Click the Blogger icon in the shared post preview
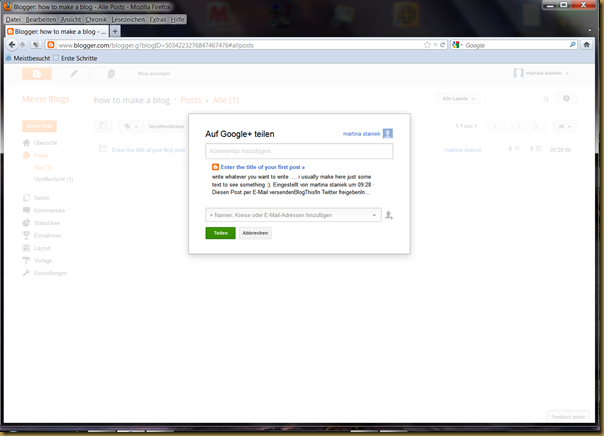604x436 pixels. (215, 167)
